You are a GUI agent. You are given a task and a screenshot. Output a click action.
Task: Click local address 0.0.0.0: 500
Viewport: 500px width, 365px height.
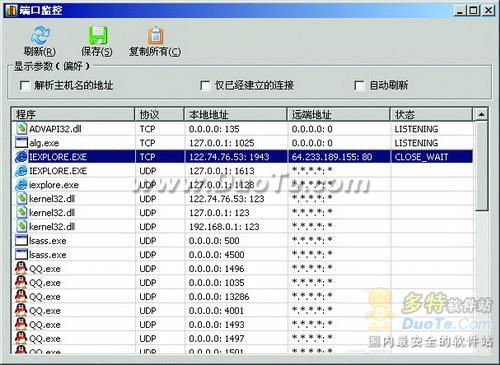pos(214,241)
